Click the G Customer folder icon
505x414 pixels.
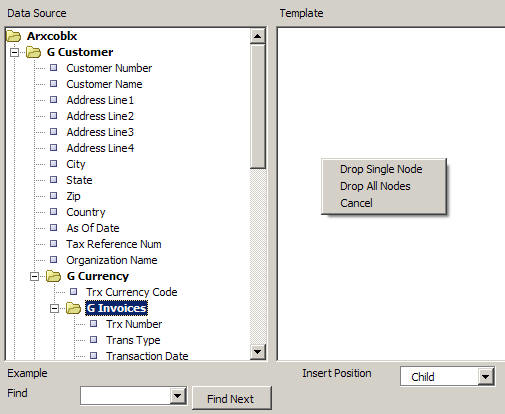(x=34, y=52)
